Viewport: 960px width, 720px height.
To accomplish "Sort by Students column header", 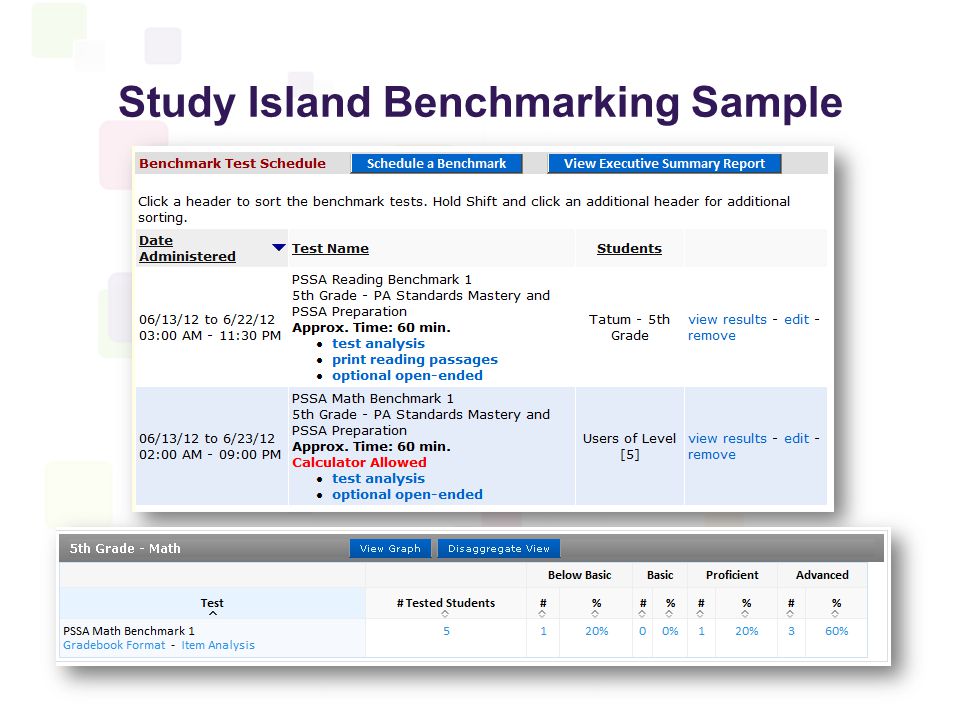I will pos(629,249).
